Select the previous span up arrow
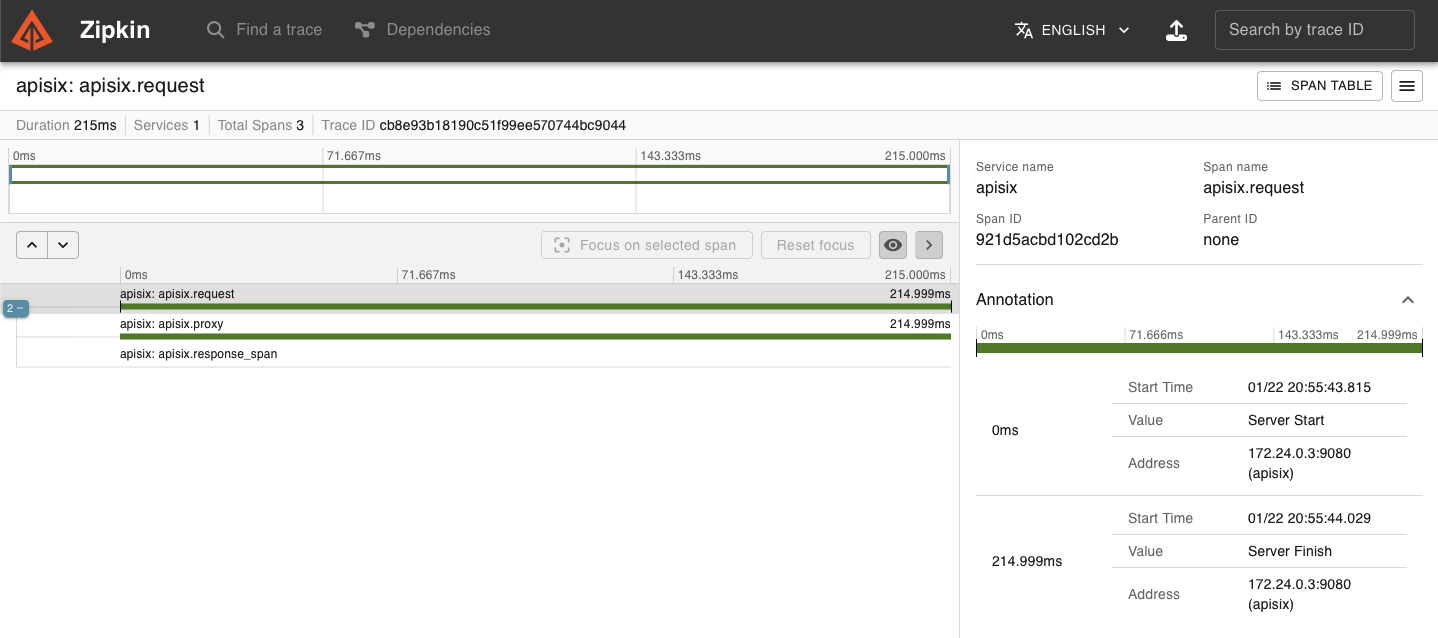Screen dimensions: 1438x638 point(32,245)
